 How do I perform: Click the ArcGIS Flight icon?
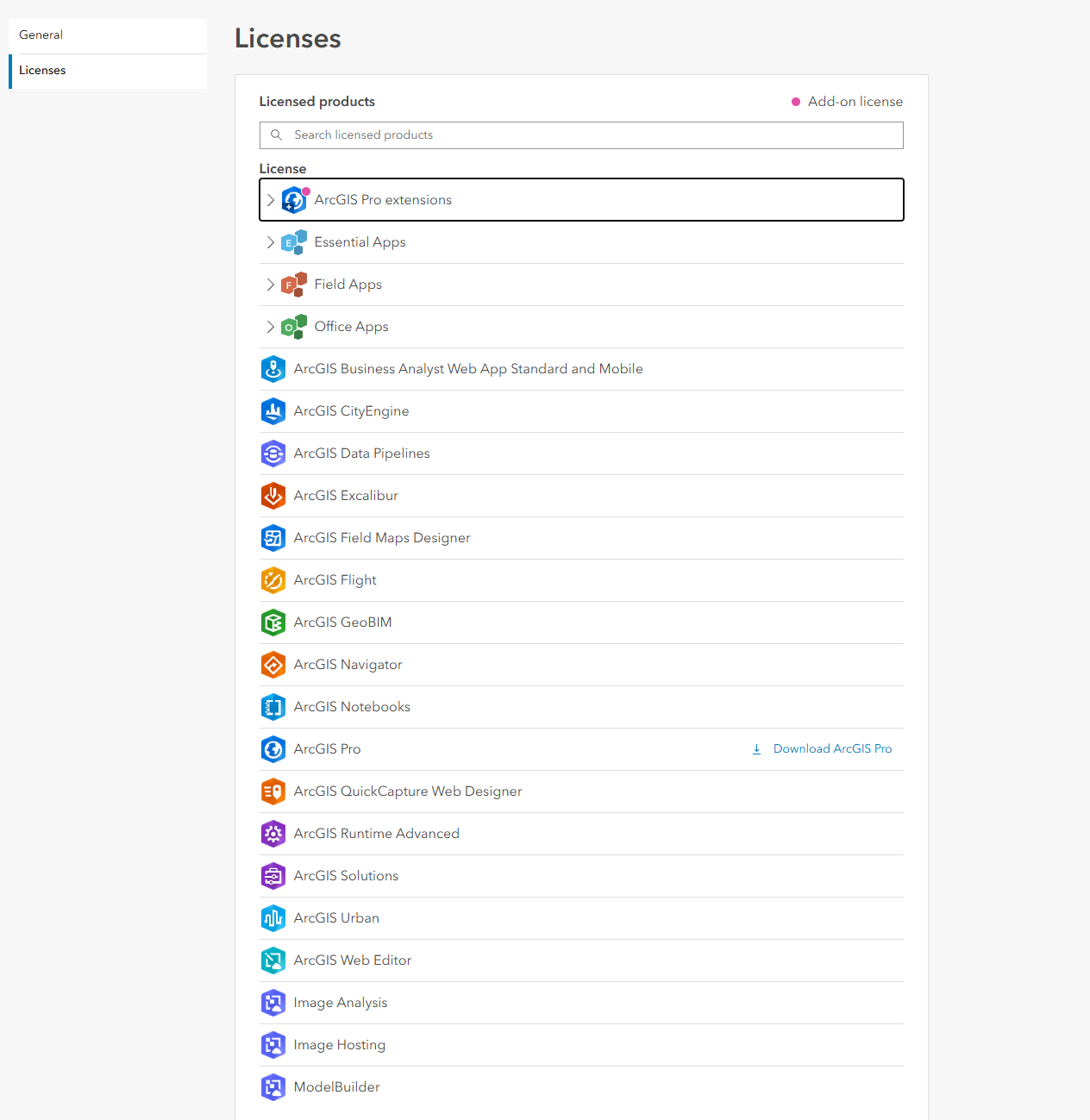[273, 580]
